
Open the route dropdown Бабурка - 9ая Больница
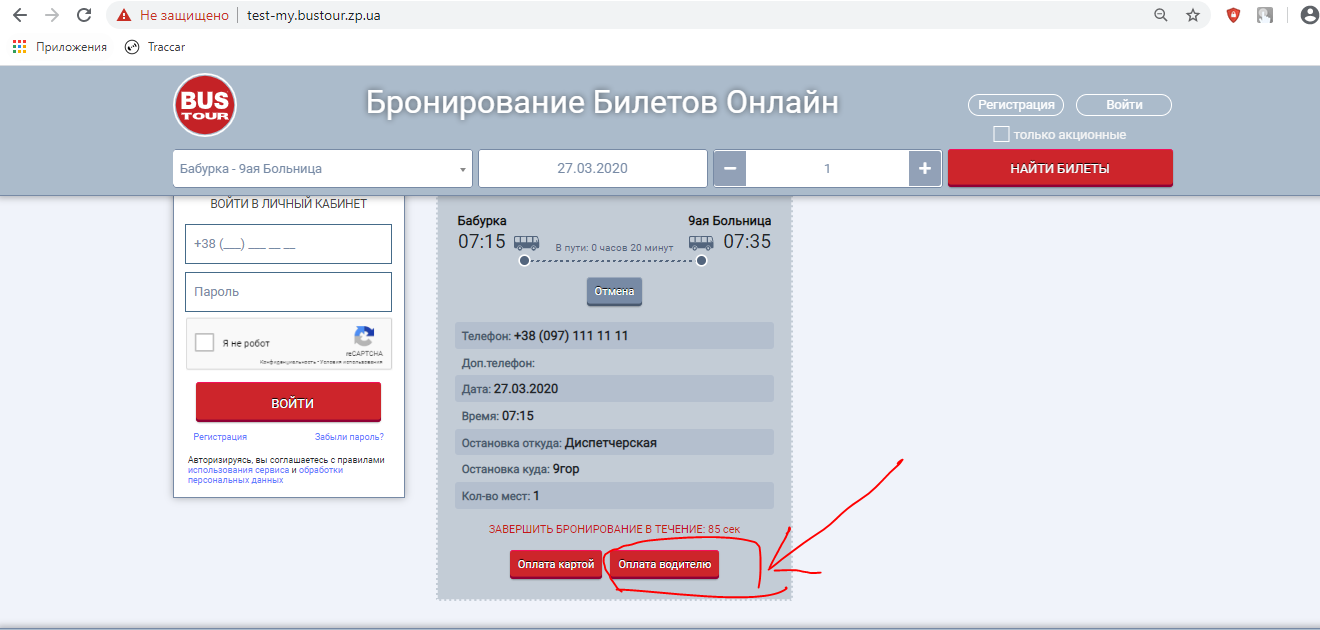point(323,169)
